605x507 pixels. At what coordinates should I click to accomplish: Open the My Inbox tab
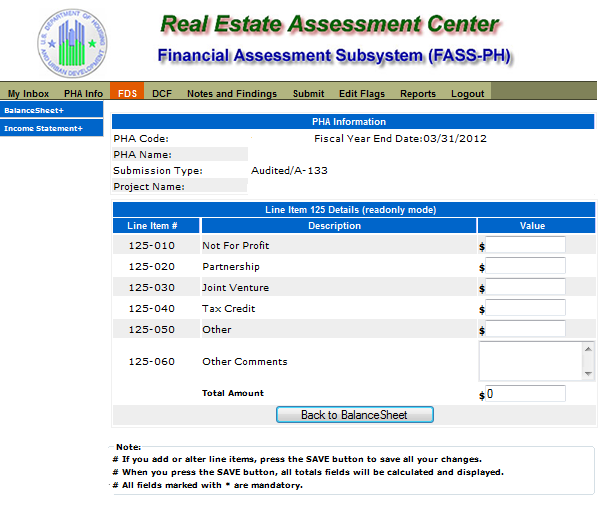(x=28, y=94)
